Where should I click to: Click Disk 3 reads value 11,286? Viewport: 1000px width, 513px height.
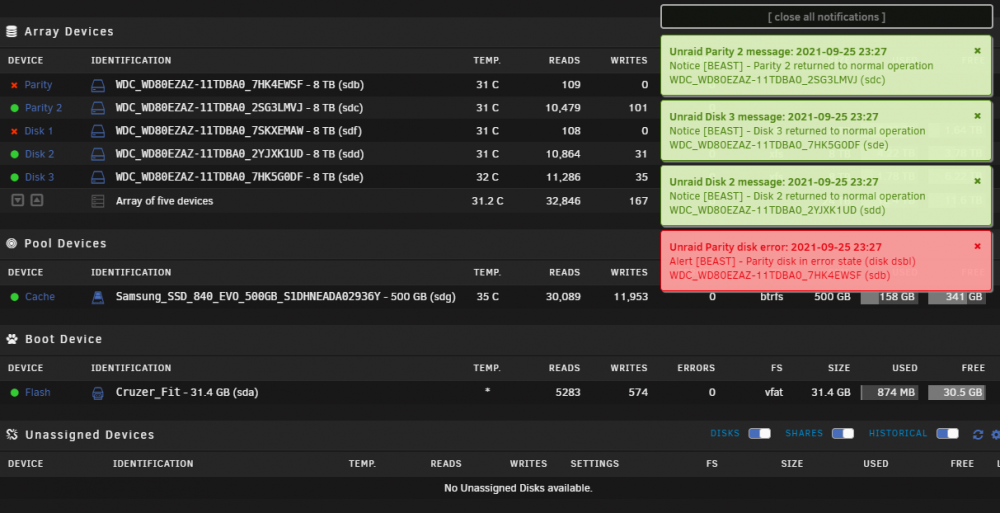563,177
